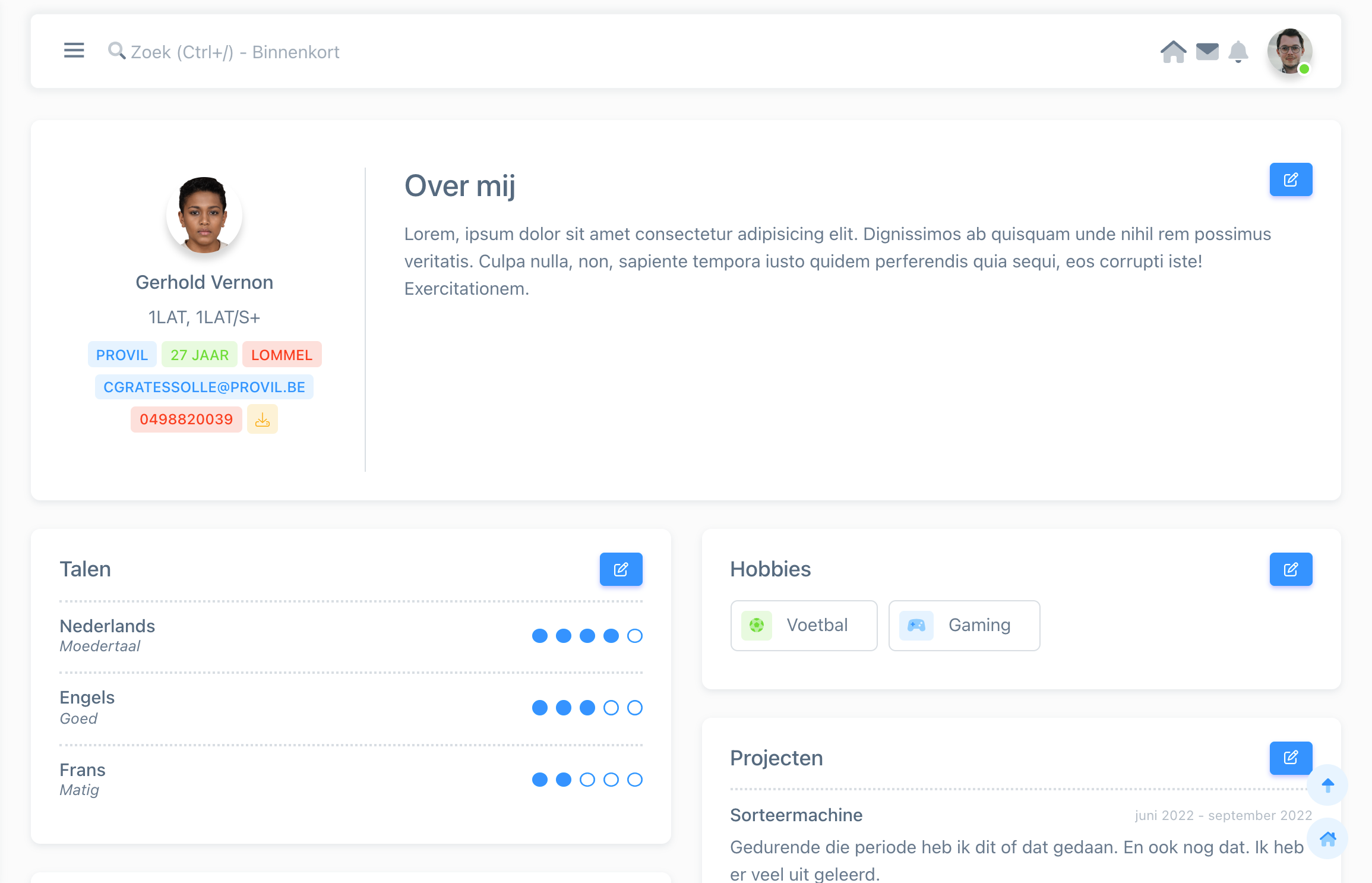Open the notifications bell icon
The width and height of the screenshot is (1372, 883).
coord(1238,52)
